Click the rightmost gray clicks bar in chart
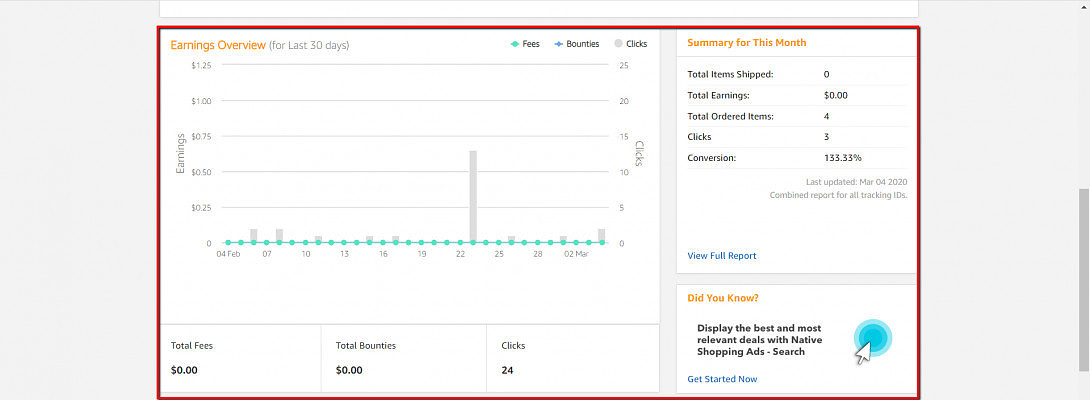This screenshot has height=400, width=1090. [602, 236]
